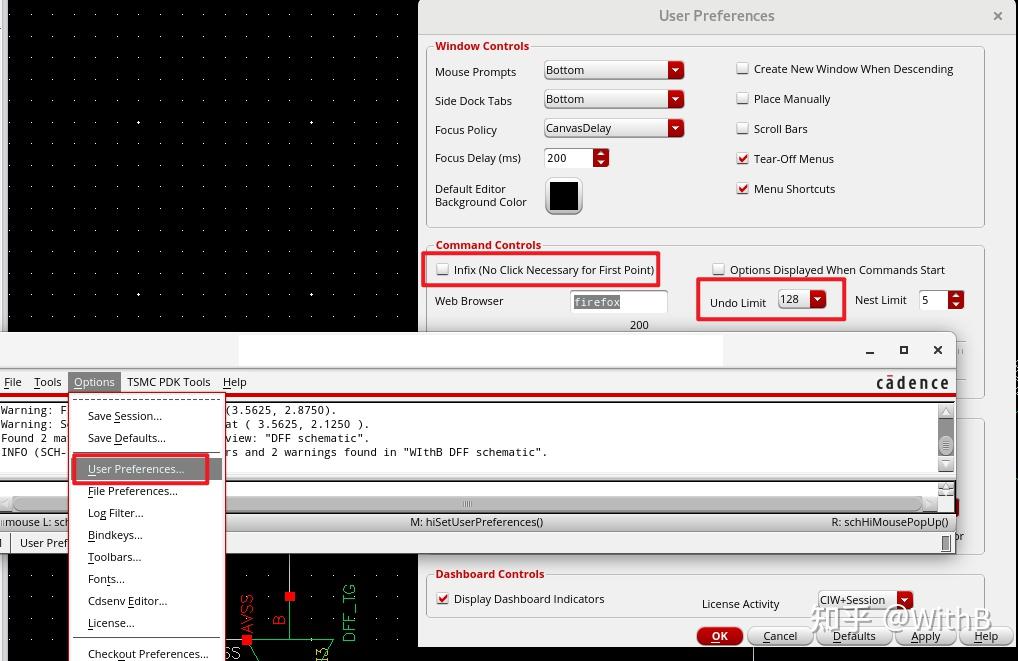Change the Default Editor Background Color swatch
Image resolution: width=1018 pixels, height=661 pixels.
tap(562, 196)
